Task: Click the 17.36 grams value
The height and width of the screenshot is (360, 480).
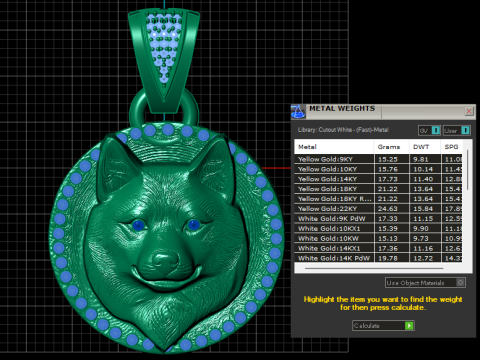Action: 388,248
